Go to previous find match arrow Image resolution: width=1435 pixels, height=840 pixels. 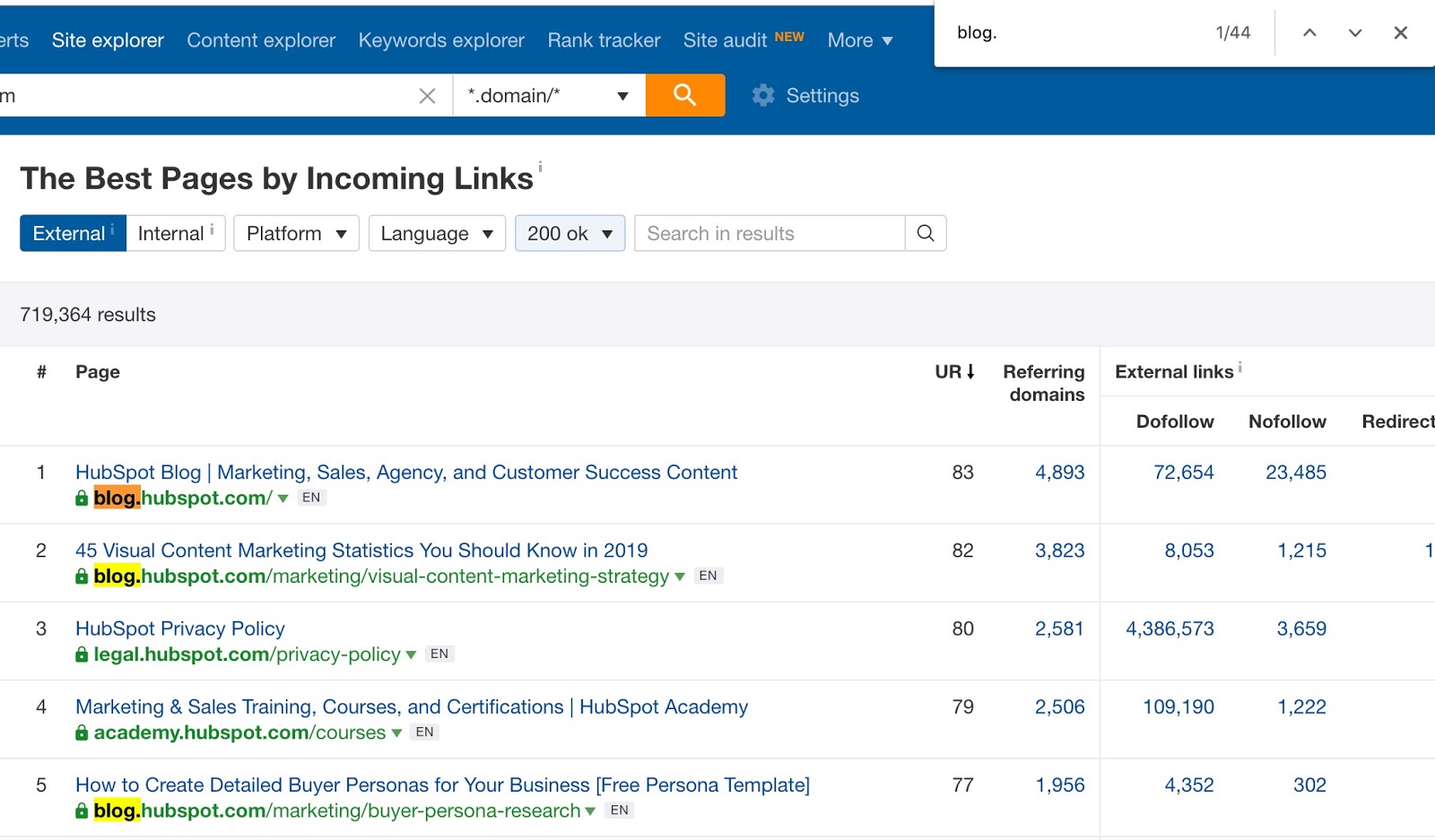pos(1309,33)
